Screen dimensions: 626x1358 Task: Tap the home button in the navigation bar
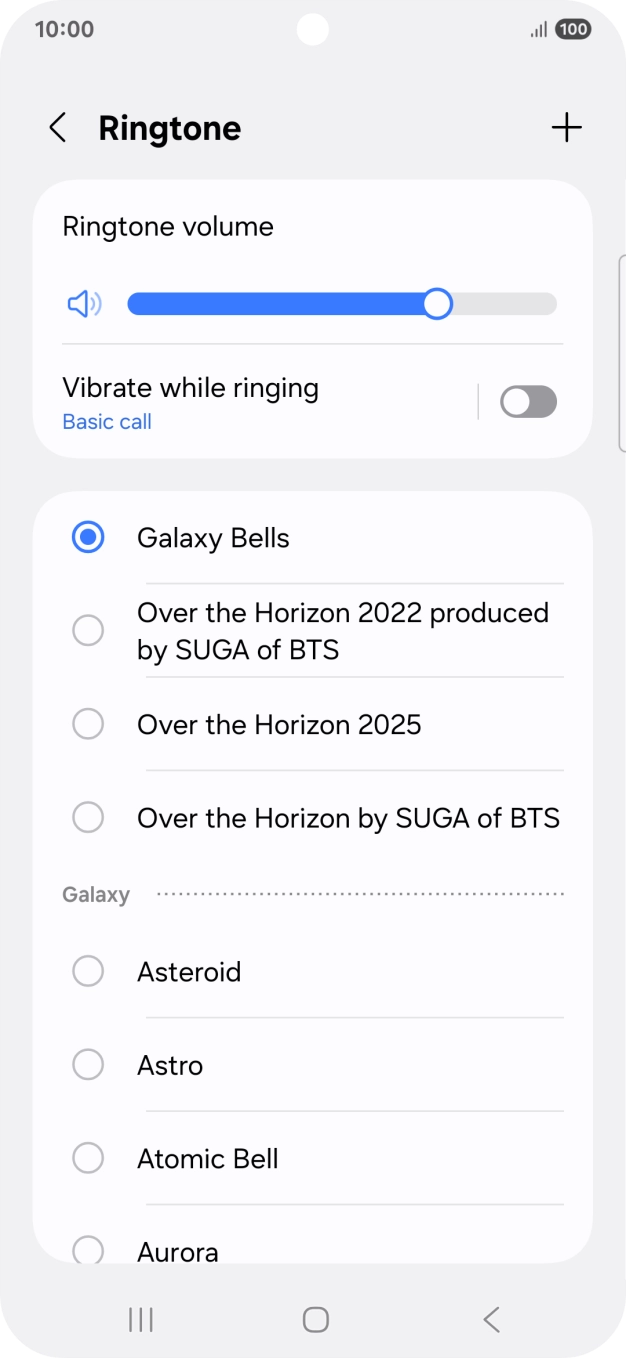pyautogui.click(x=314, y=1319)
